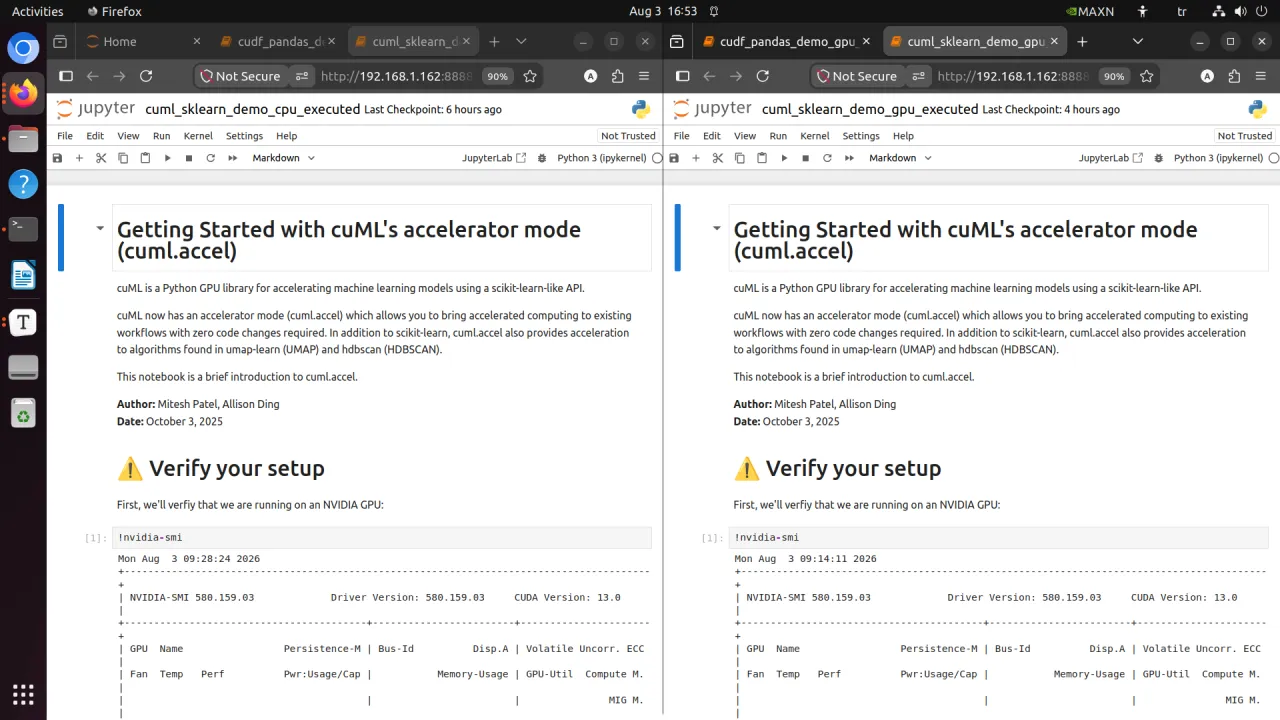Open JupyterLab link in left window
The height and width of the screenshot is (720, 1280).
click(x=494, y=158)
